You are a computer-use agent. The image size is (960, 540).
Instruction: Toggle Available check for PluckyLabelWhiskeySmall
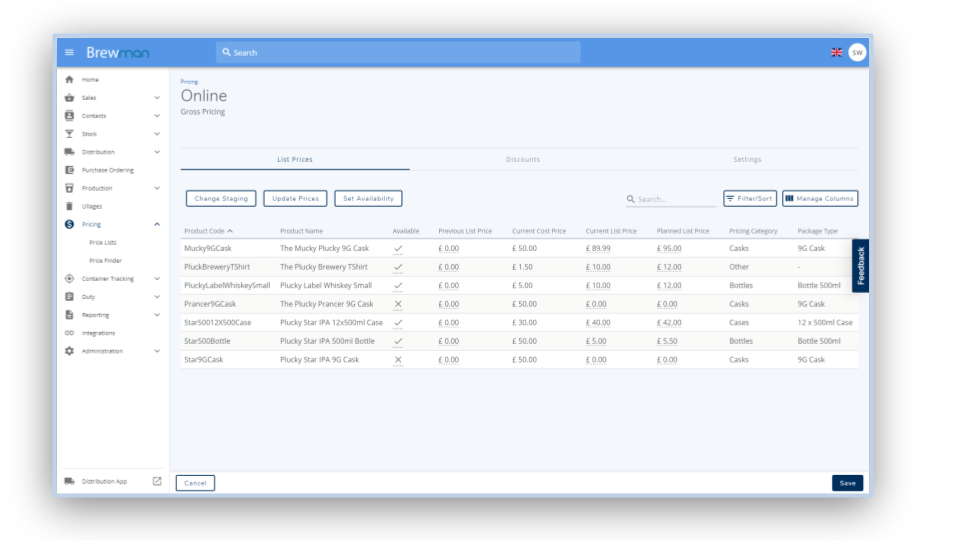pos(398,285)
